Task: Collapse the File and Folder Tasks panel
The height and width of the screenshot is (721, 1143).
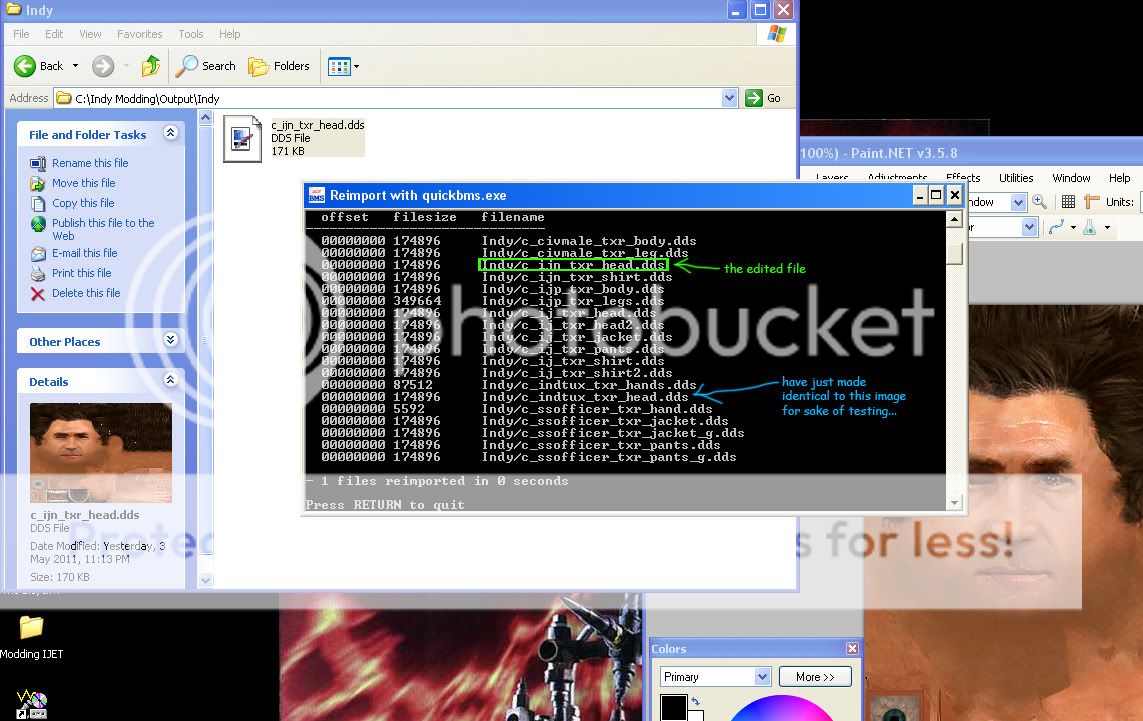Action: [171, 133]
